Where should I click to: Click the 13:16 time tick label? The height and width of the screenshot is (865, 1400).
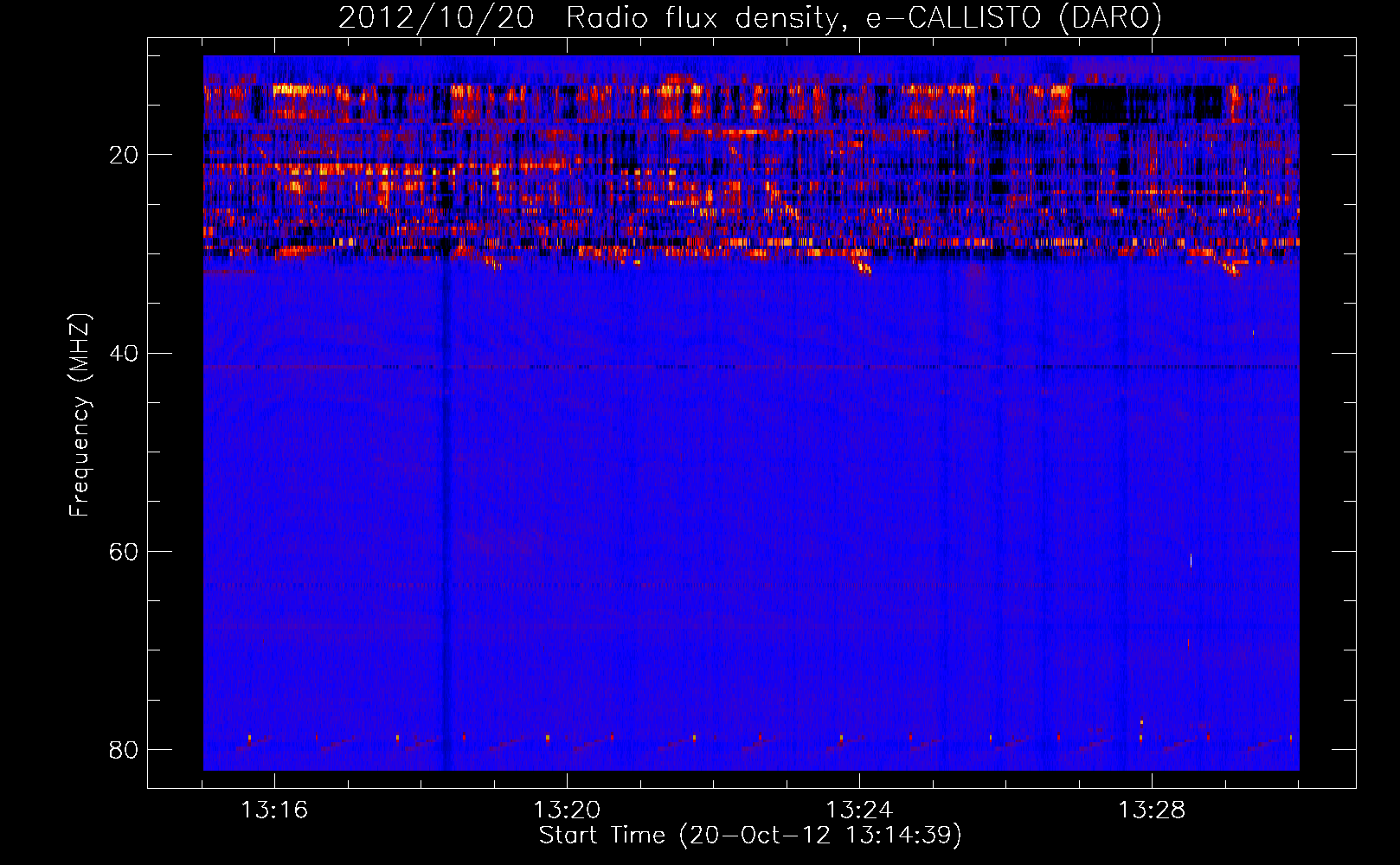(x=274, y=811)
